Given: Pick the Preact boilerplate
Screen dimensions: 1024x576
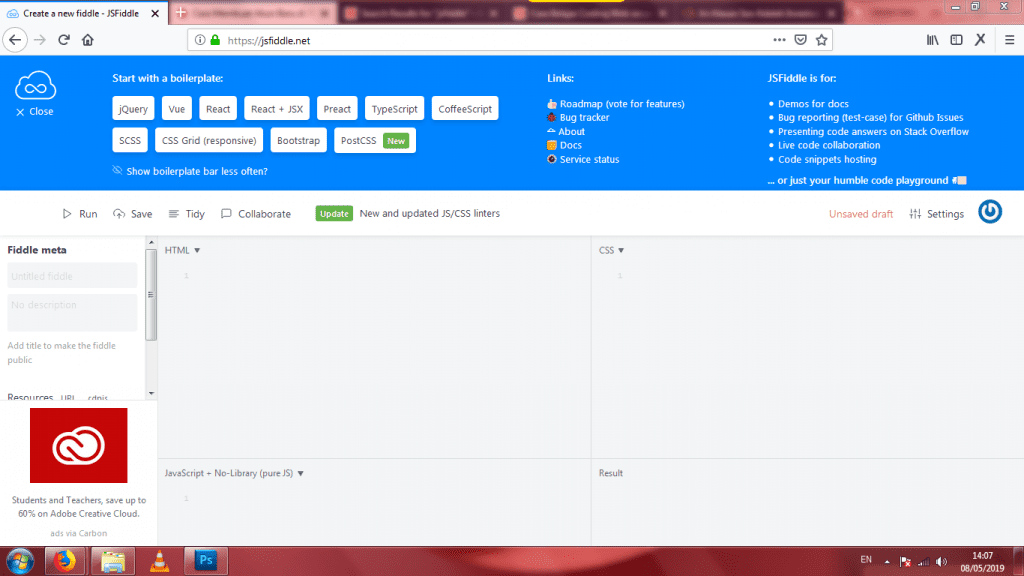Looking at the screenshot, I should coord(337,108).
